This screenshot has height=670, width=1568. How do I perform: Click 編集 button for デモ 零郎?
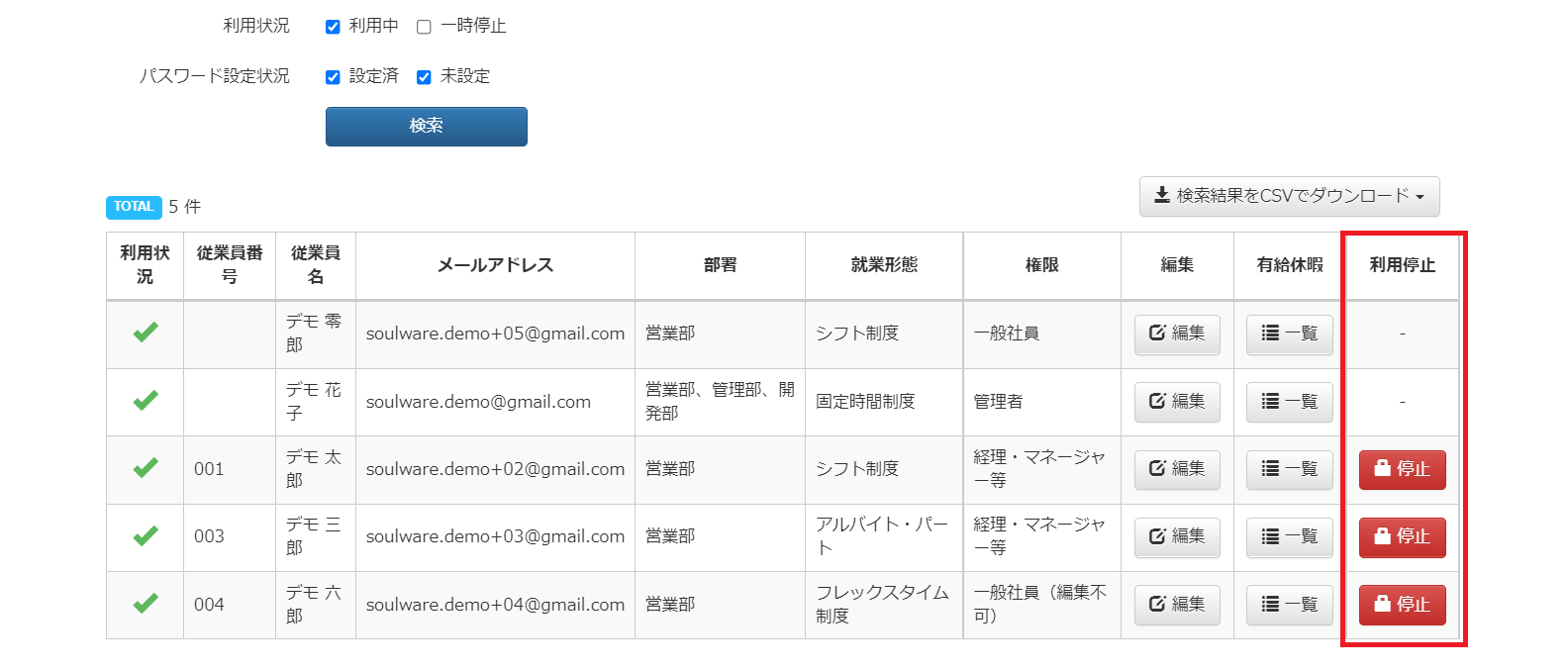click(x=1177, y=335)
